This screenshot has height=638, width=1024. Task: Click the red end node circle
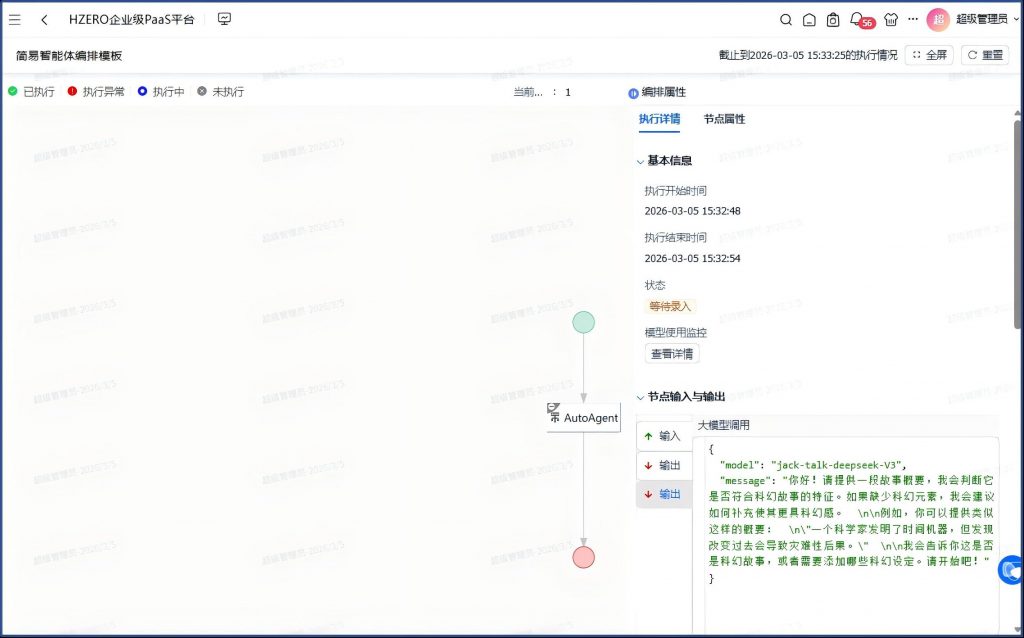pos(583,557)
